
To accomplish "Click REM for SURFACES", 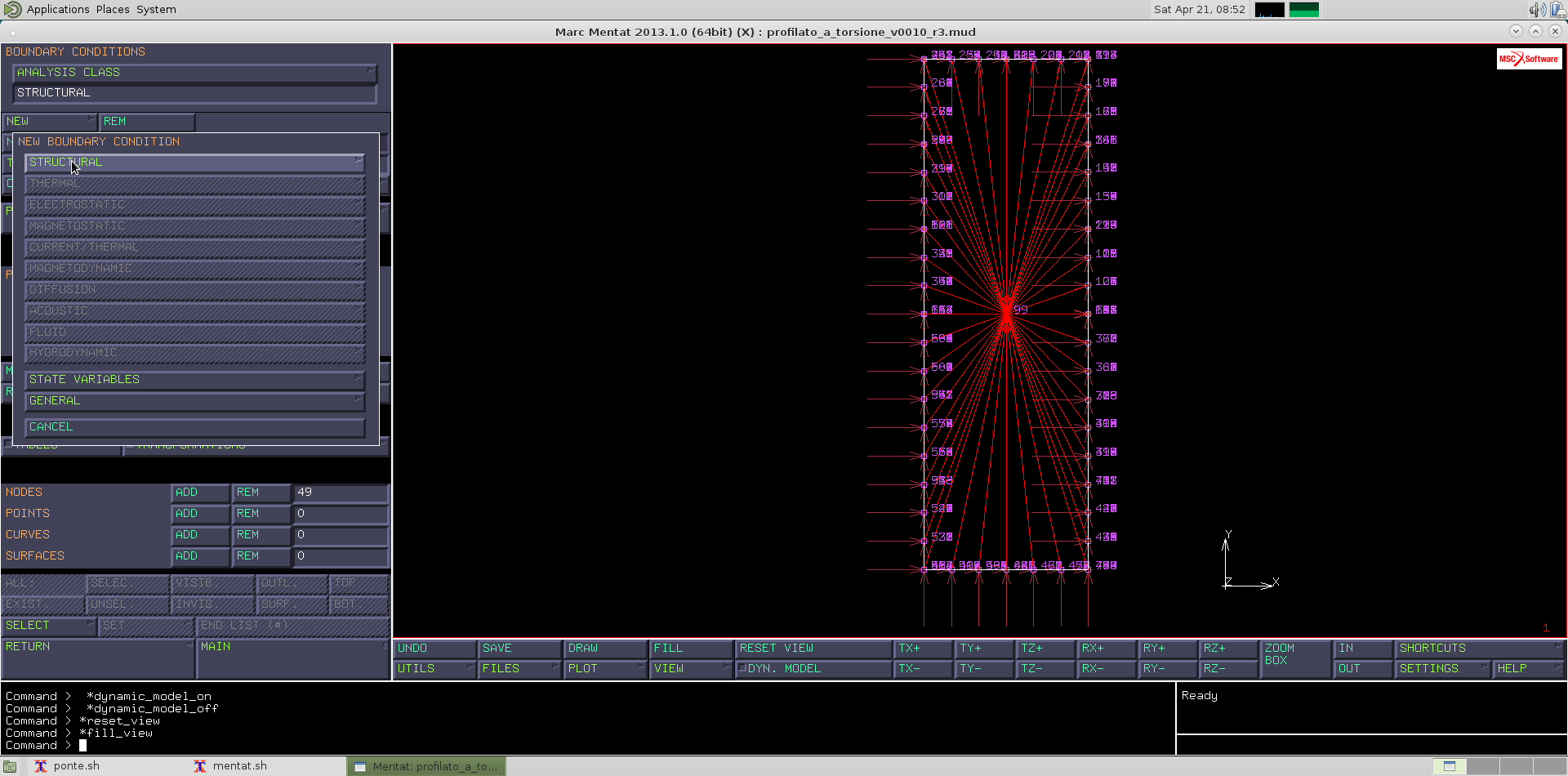I will [x=261, y=556].
